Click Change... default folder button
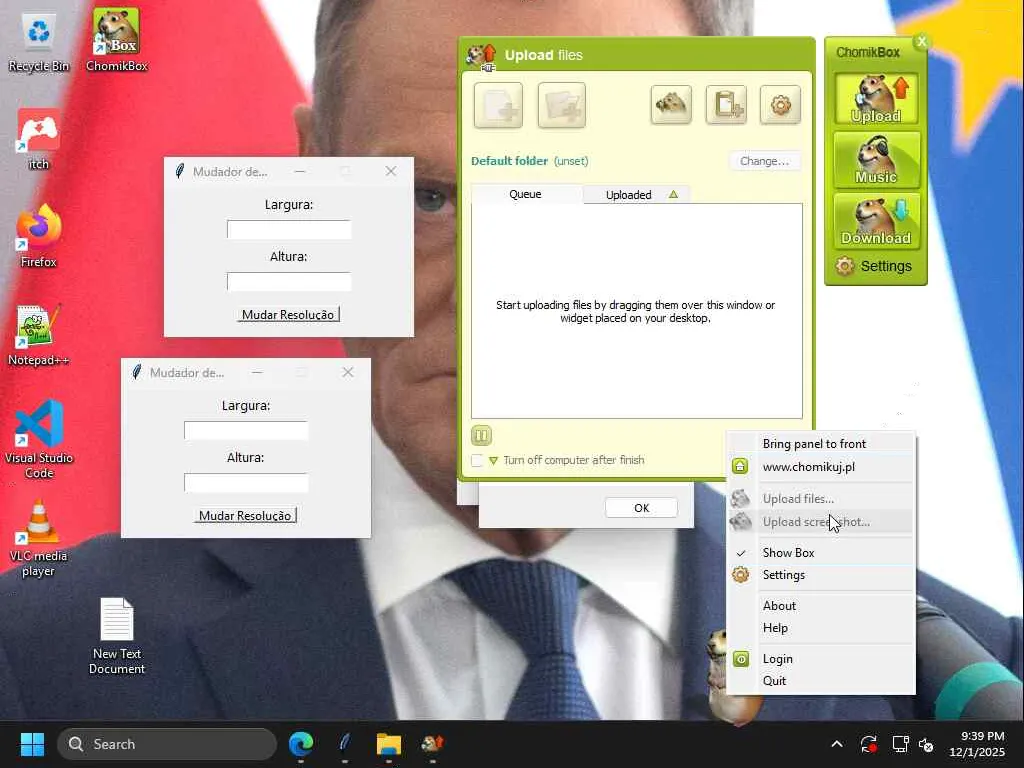 pyautogui.click(x=764, y=161)
